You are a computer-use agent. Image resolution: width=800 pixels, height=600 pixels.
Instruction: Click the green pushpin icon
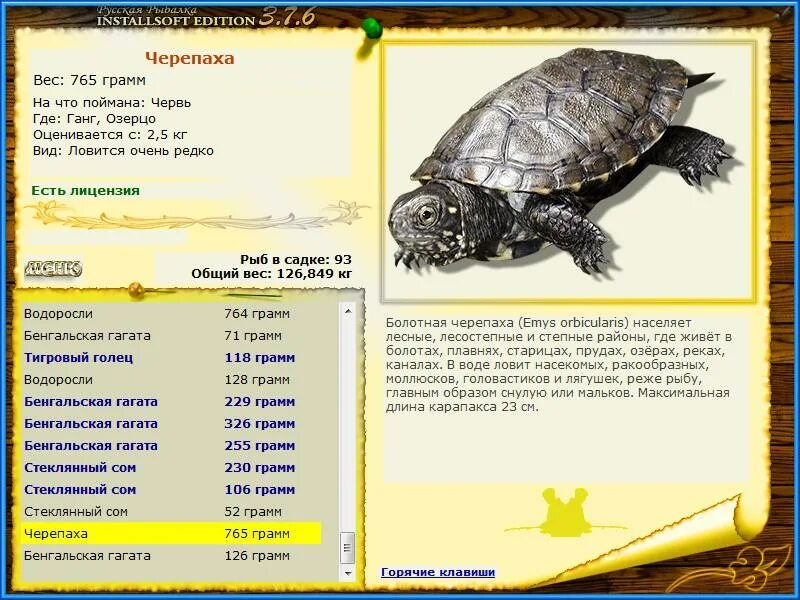coord(371,28)
